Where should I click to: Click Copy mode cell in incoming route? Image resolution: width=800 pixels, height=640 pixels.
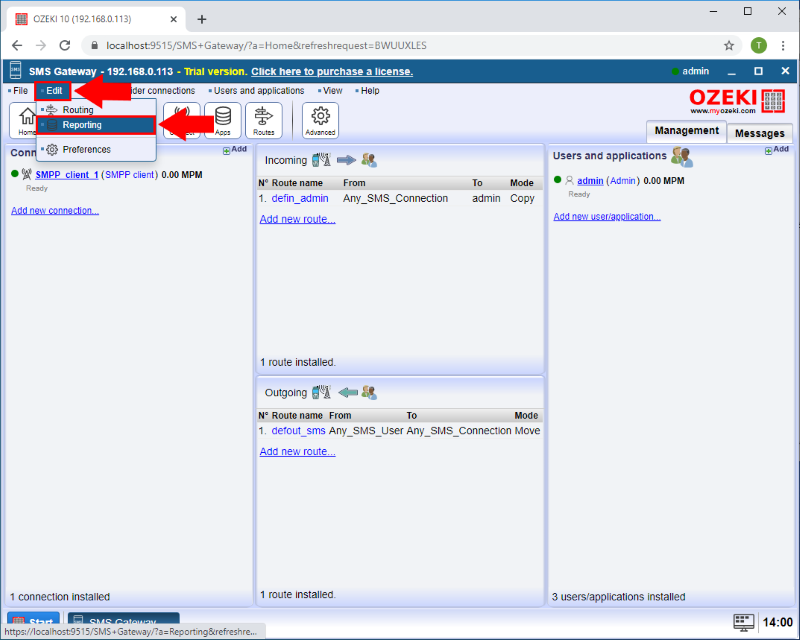(522, 199)
